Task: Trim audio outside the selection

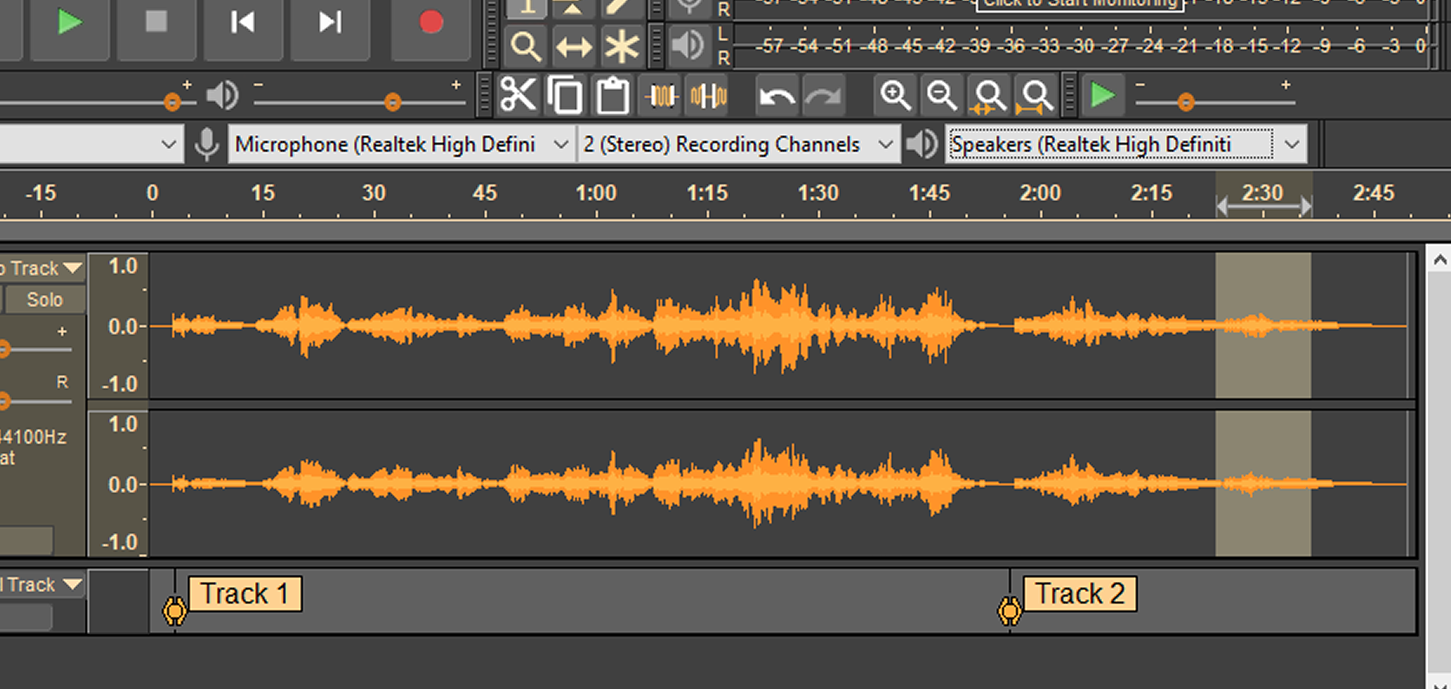Action: point(662,96)
